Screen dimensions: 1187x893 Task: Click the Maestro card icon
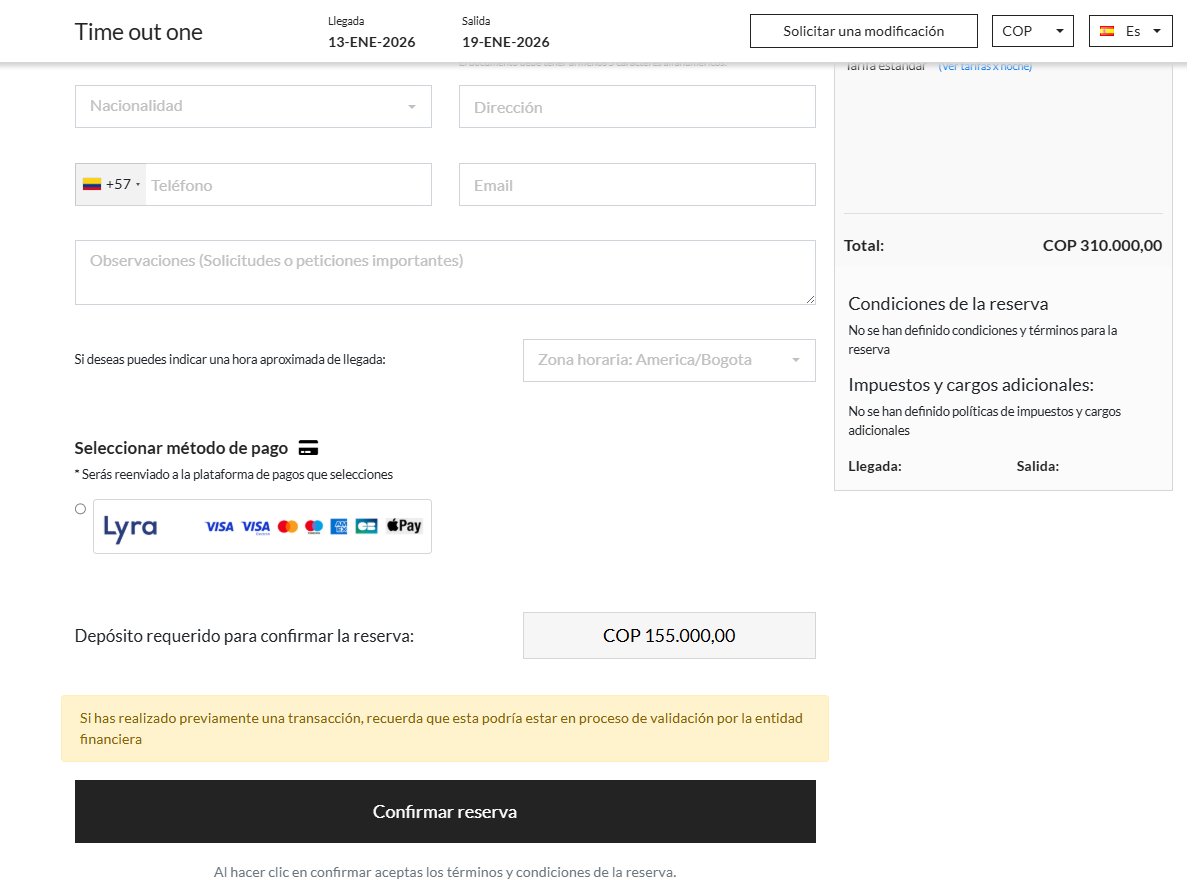pos(314,526)
